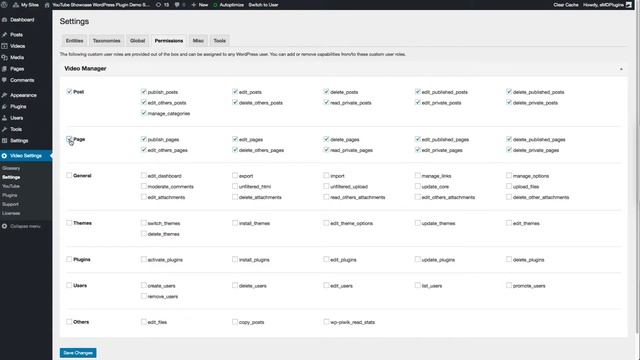This screenshot has height=360, width=640.
Task: Click the WordPress logo in admin bar
Action: pos(4,5)
